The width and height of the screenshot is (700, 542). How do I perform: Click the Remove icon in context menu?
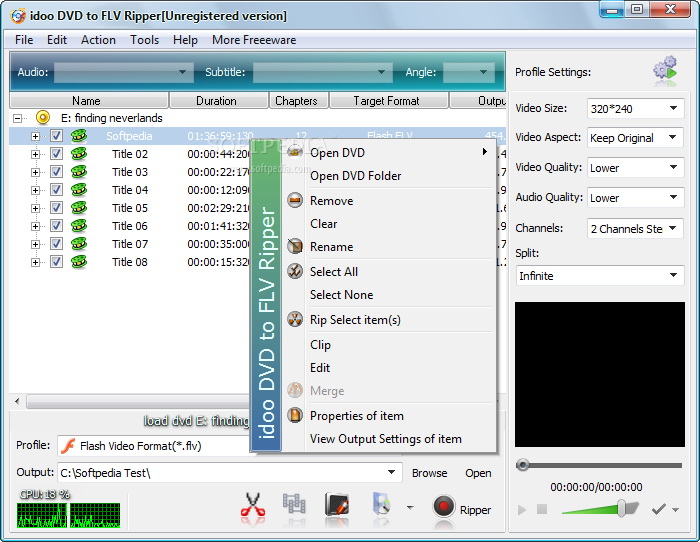(295, 200)
